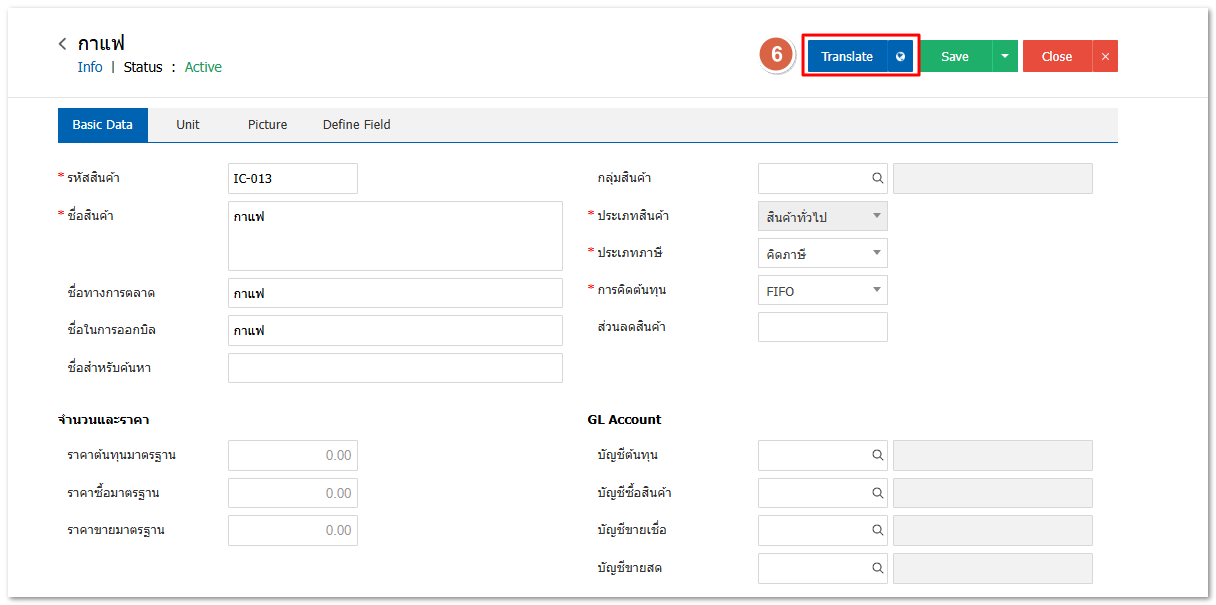Click search icon in กลุ่มสินค้า field
Screen dimensions: 1216x605
[877, 178]
